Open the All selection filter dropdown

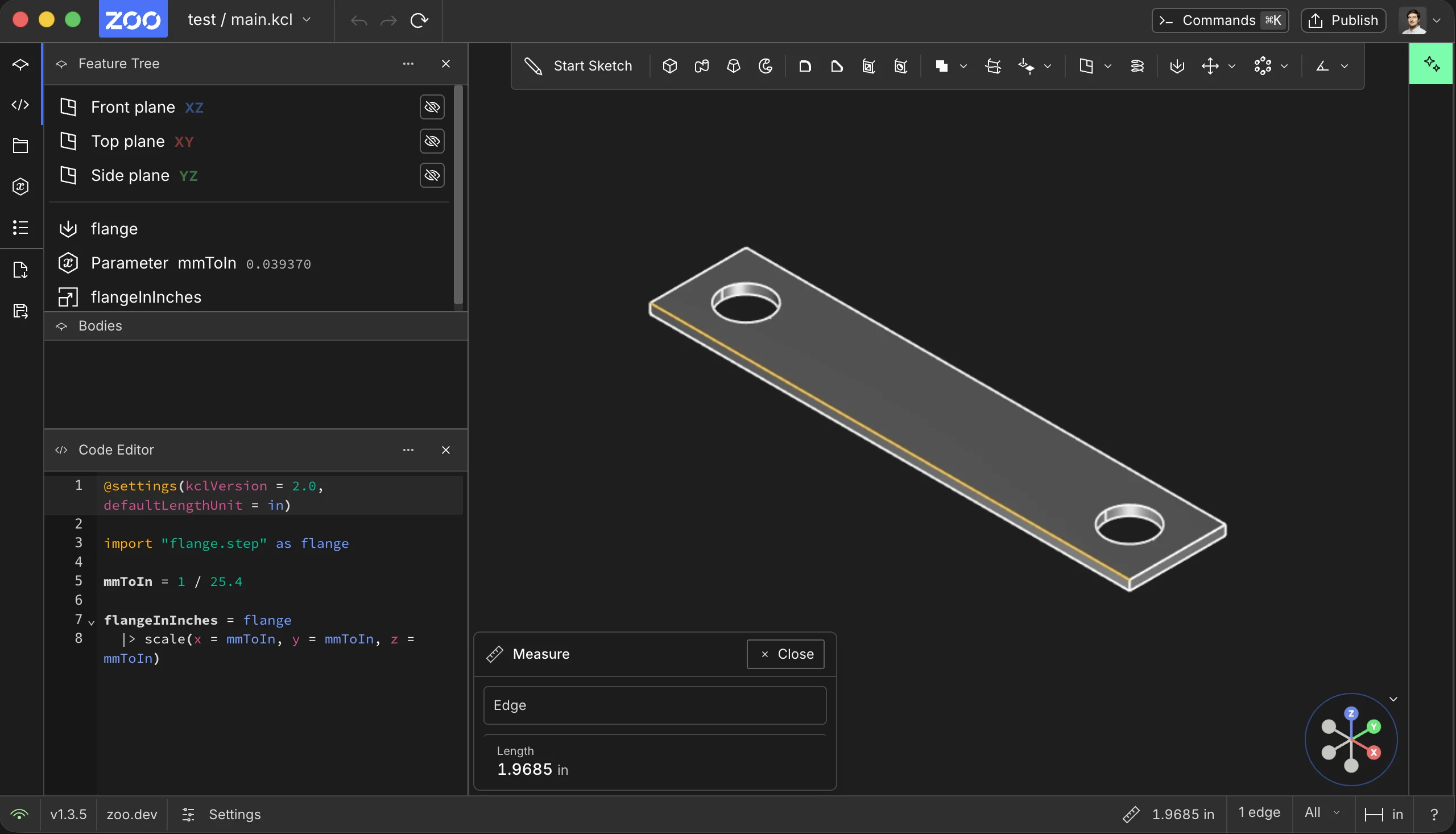click(1322, 813)
